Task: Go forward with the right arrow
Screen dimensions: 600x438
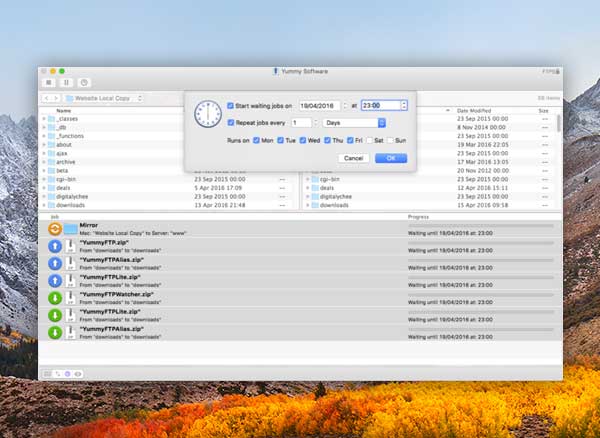Action: pos(56,98)
